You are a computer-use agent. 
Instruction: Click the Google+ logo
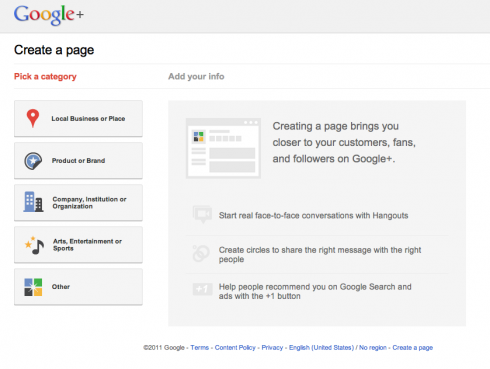(x=49, y=15)
